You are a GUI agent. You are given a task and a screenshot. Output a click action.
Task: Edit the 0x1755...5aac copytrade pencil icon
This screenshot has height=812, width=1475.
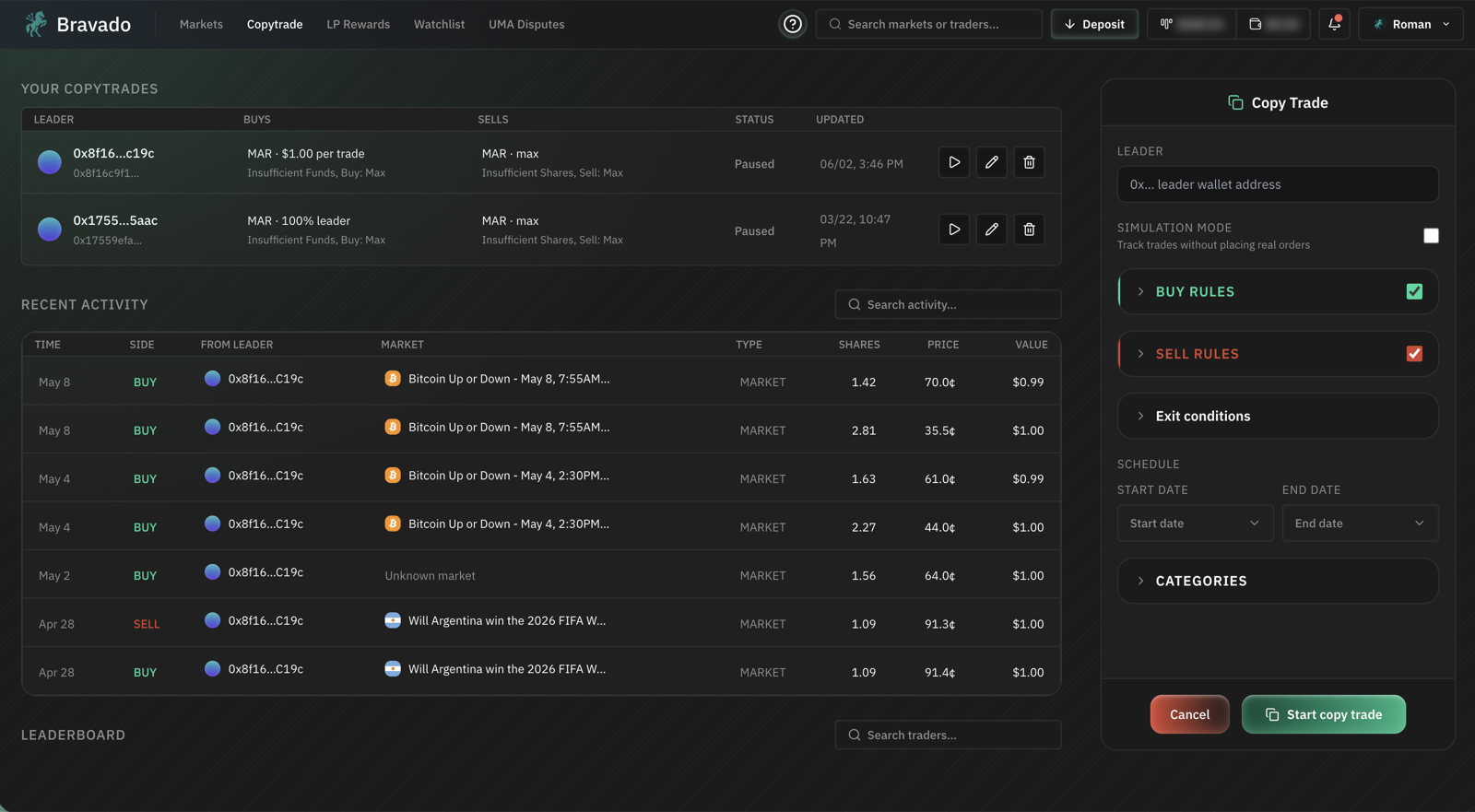[x=992, y=229]
